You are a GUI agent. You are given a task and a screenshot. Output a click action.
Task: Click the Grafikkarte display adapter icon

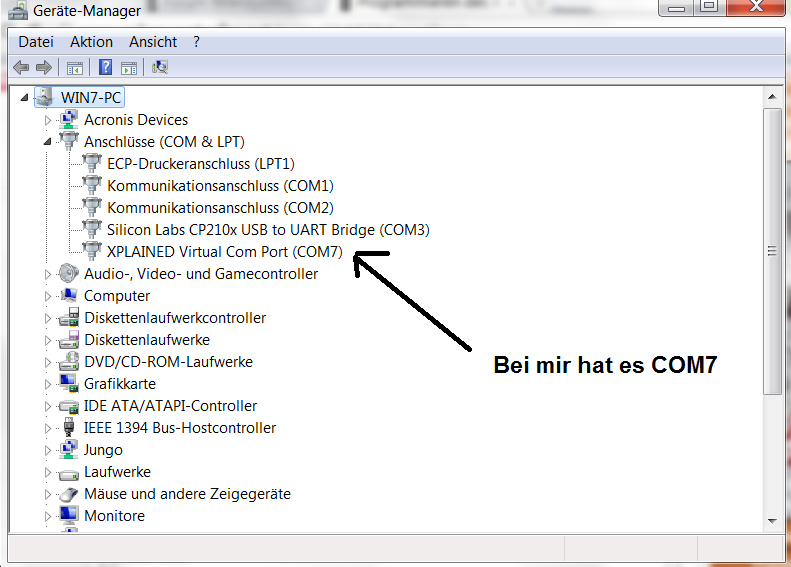[69, 383]
